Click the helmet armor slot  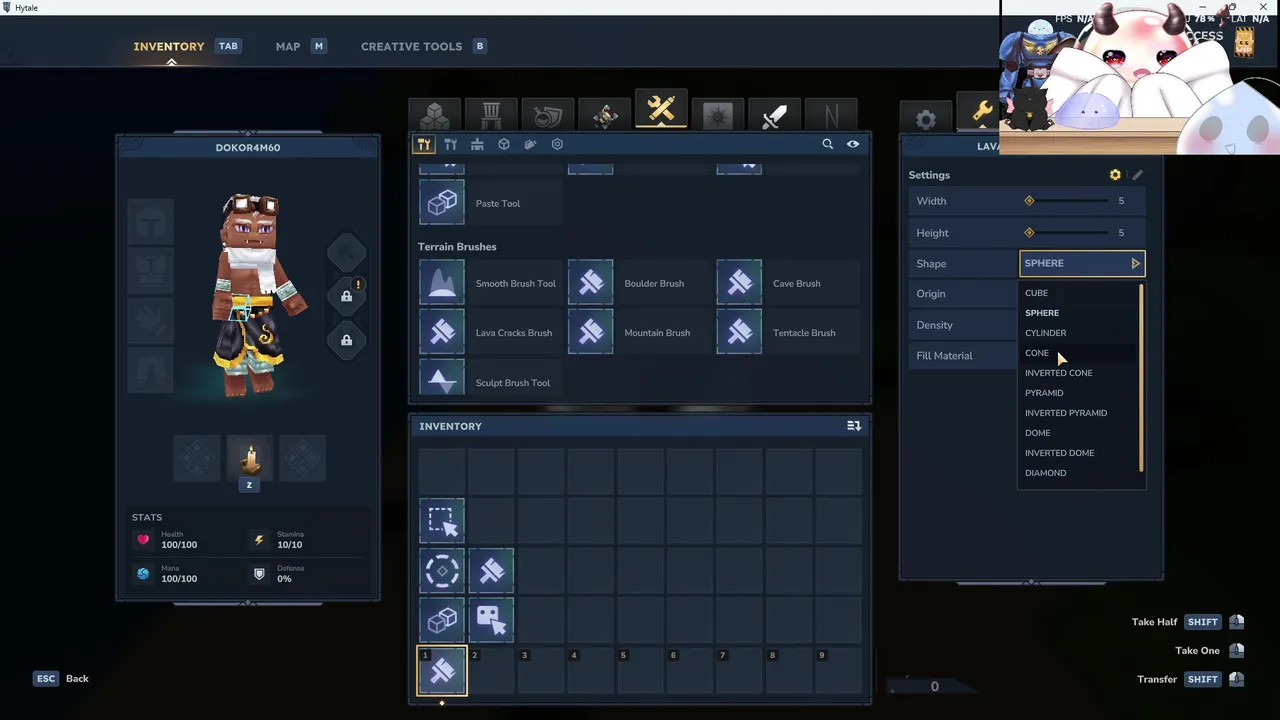coord(152,222)
